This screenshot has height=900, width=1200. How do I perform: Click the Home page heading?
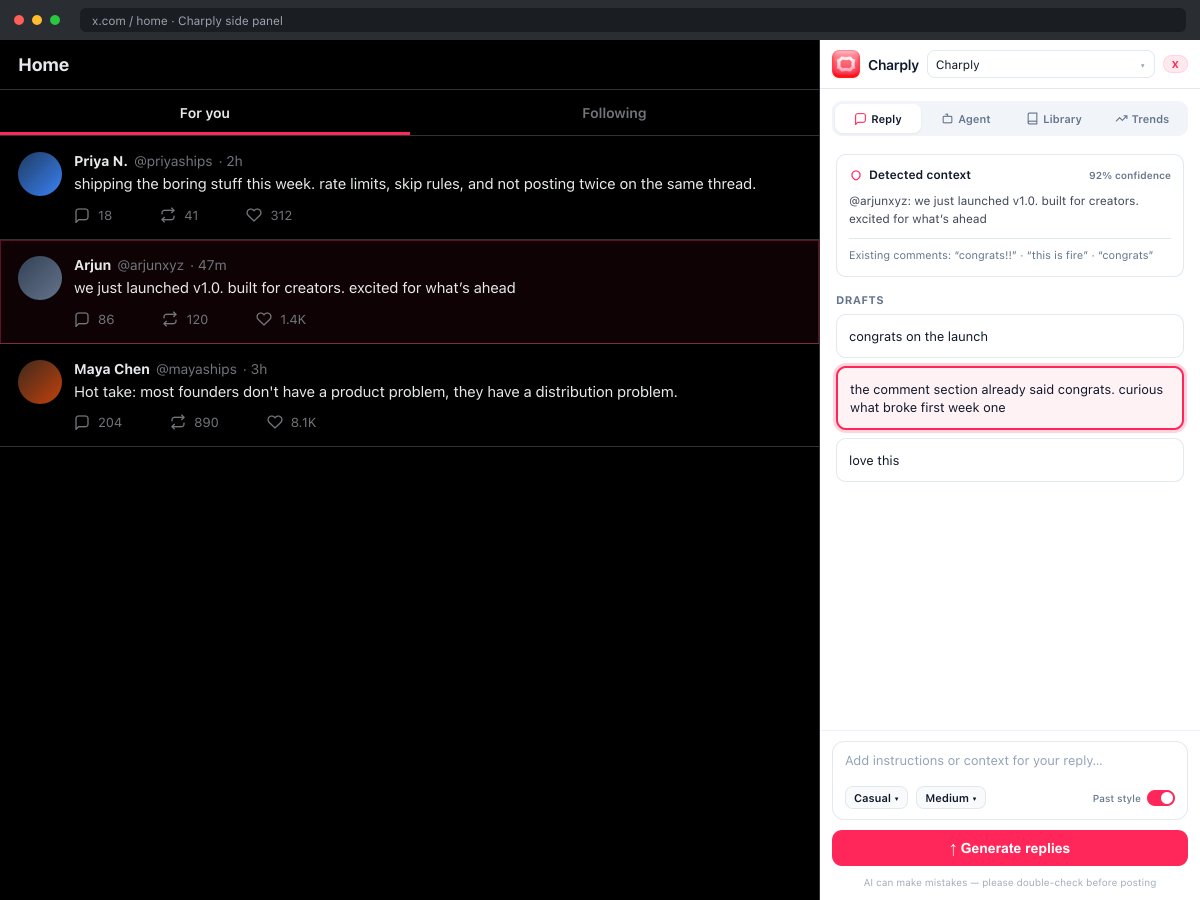44,65
